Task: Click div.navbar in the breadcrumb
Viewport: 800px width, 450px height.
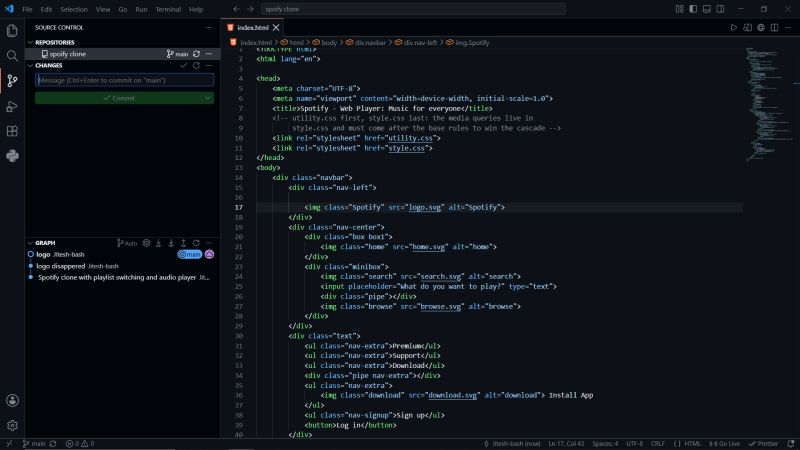Action: [370, 43]
